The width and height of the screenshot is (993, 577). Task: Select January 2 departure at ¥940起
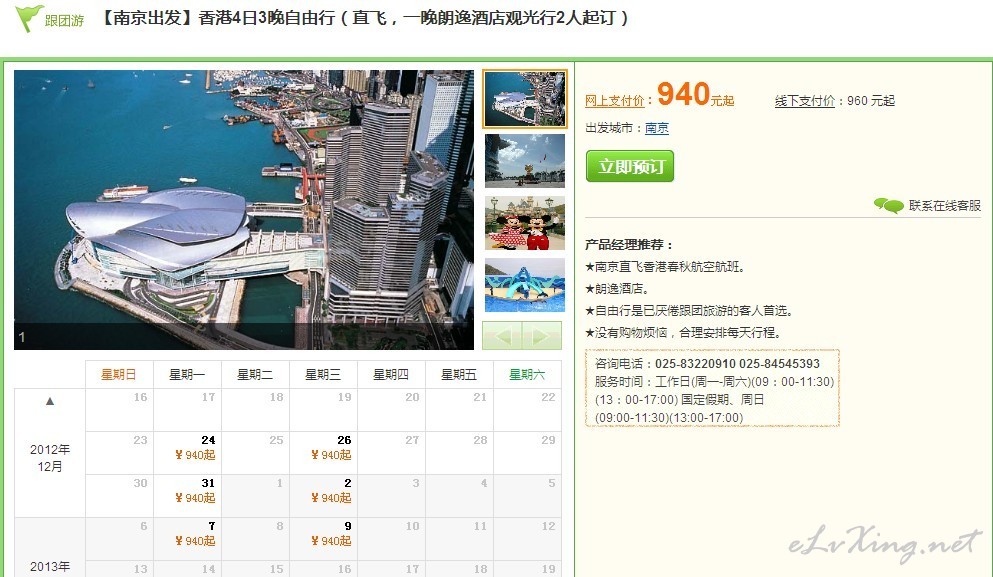[324, 496]
